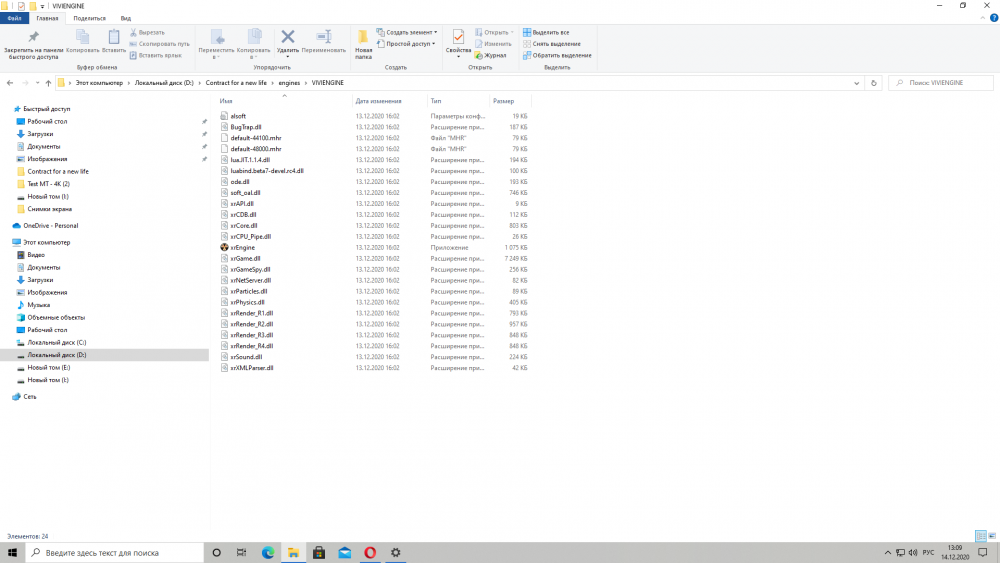Click Pin to Quick access icon
The image size is (1000, 563).
tap(33, 40)
